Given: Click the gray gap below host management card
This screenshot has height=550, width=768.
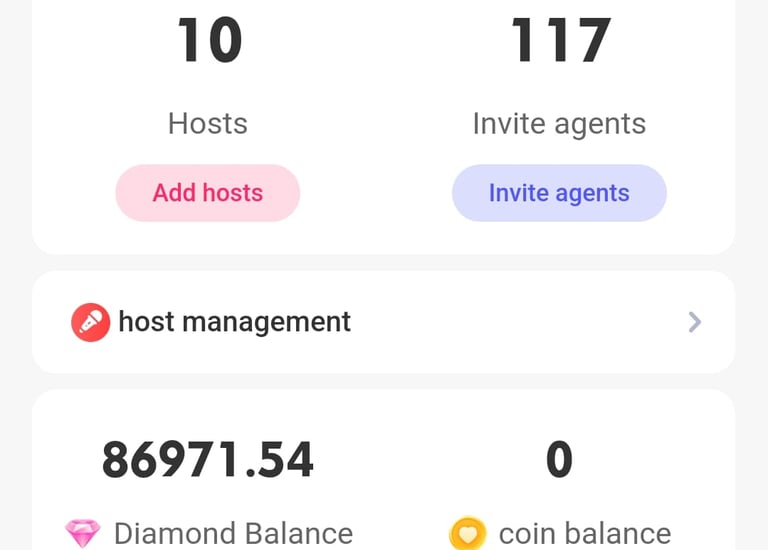Looking at the screenshot, I should coord(384,381).
